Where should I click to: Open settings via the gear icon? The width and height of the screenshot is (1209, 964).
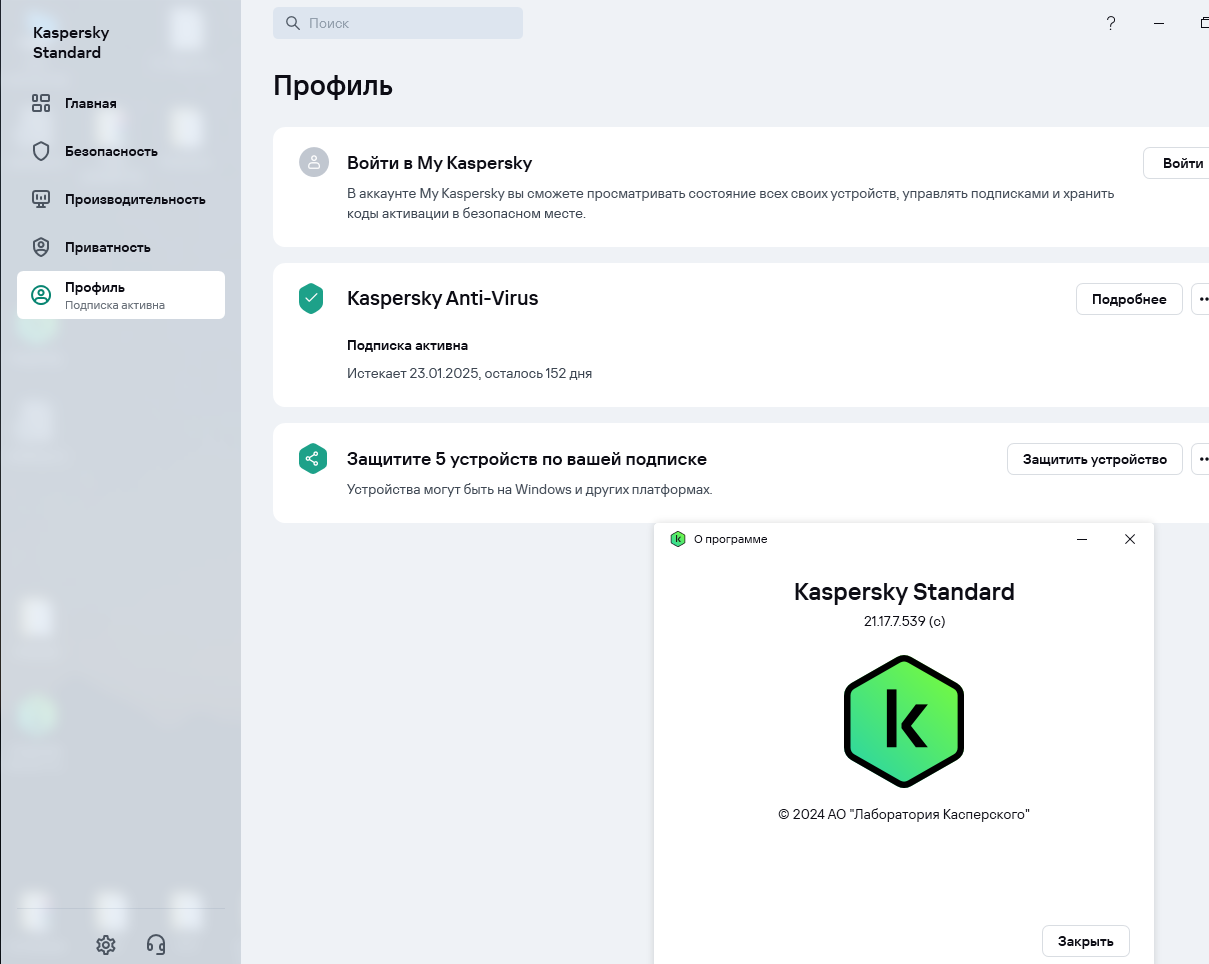[106, 944]
